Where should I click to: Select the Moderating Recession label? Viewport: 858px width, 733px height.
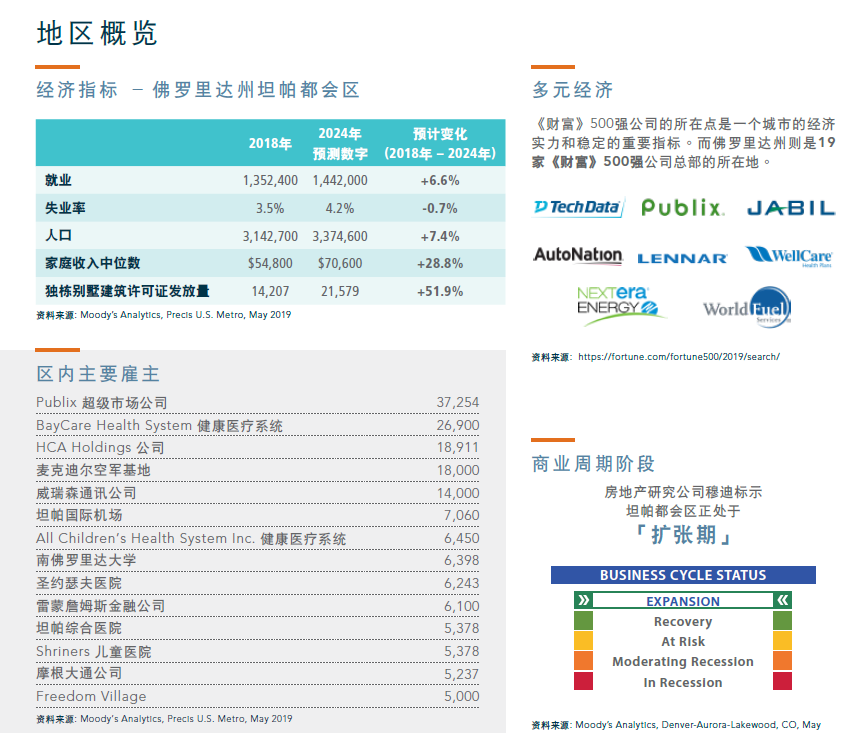click(x=683, y=662)
